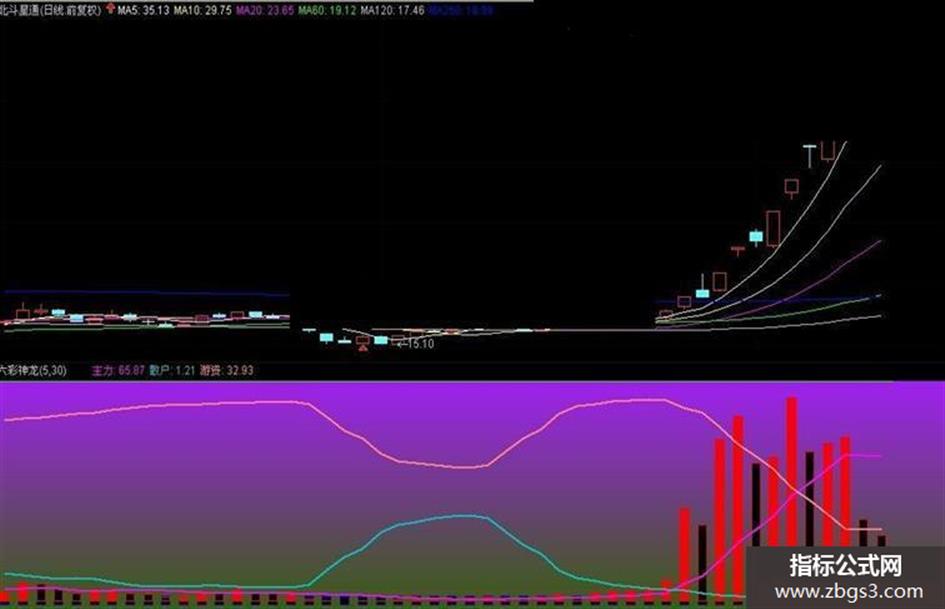Select the 散户: 1.21 value
Viewport: 945px width, 609px height.
click(172, 370)
